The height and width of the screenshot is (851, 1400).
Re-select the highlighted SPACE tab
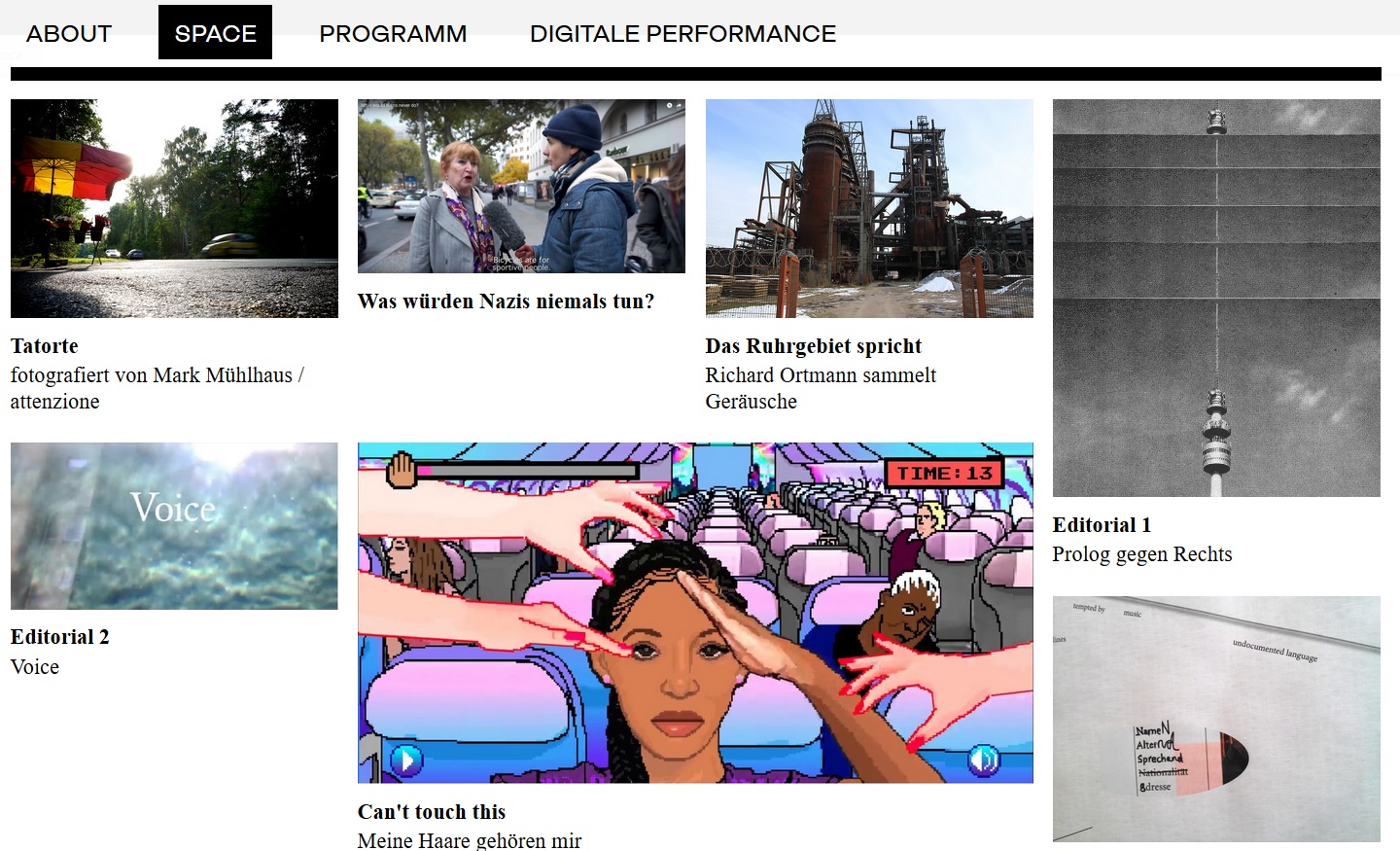pyautogui.click(x=215, y=32)
